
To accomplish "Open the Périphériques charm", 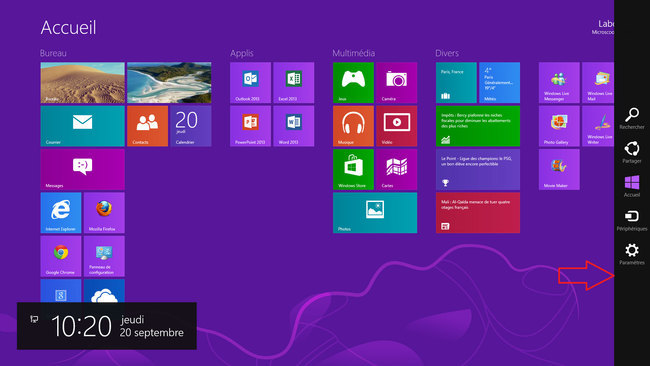I will 632,220.
